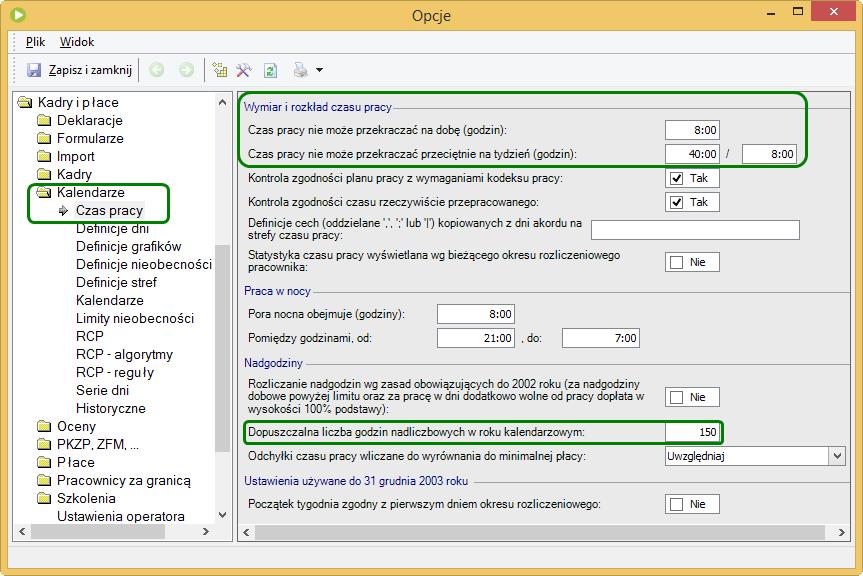
Task: Click Pora nocna obejmuje hours field
Action: (x=476, y=314)
